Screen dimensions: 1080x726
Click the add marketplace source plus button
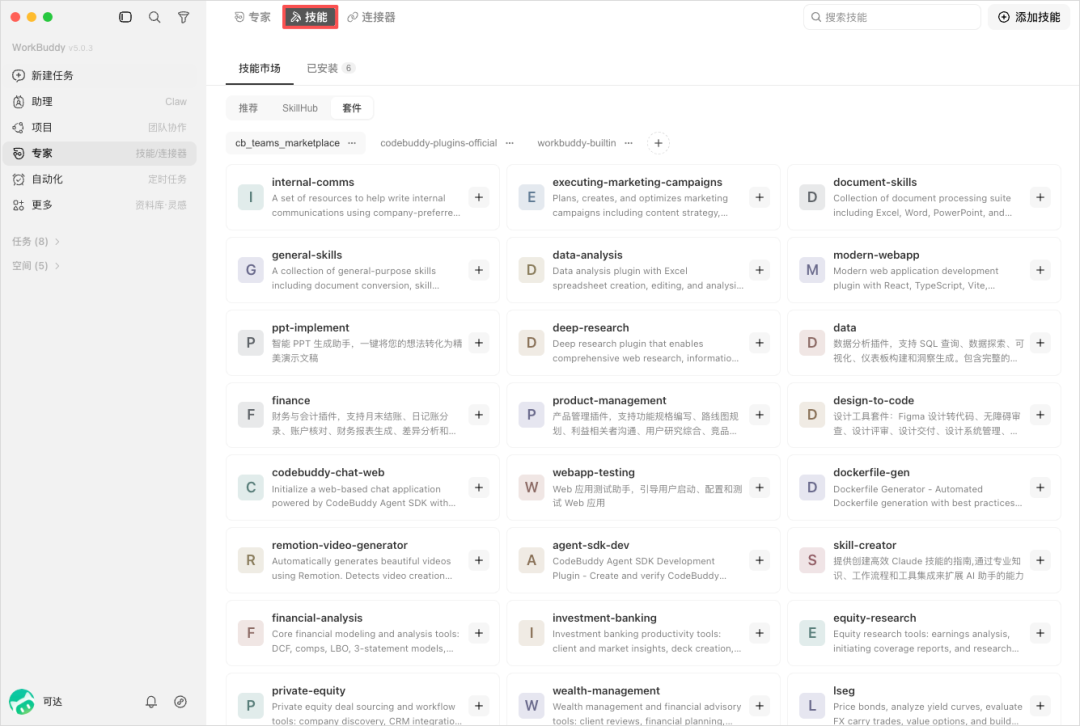tap(658, 143)
